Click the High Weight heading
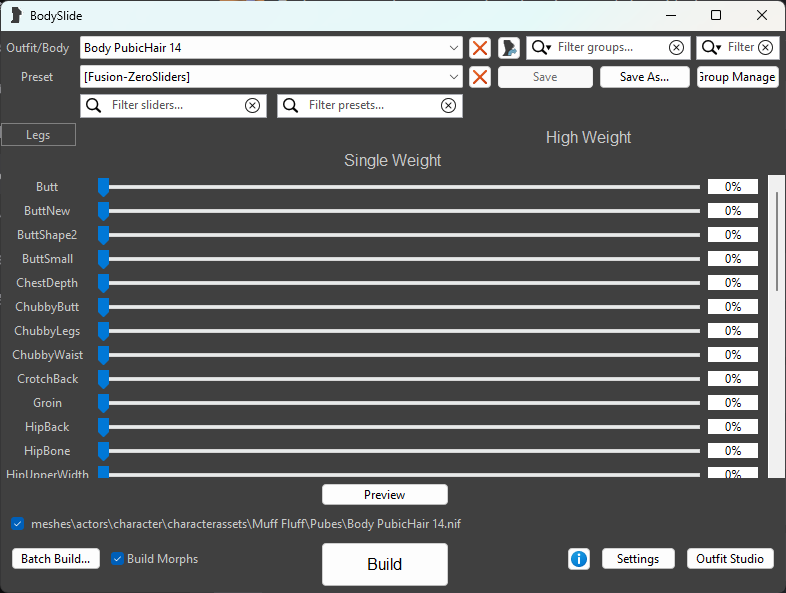 click(588, 137)
